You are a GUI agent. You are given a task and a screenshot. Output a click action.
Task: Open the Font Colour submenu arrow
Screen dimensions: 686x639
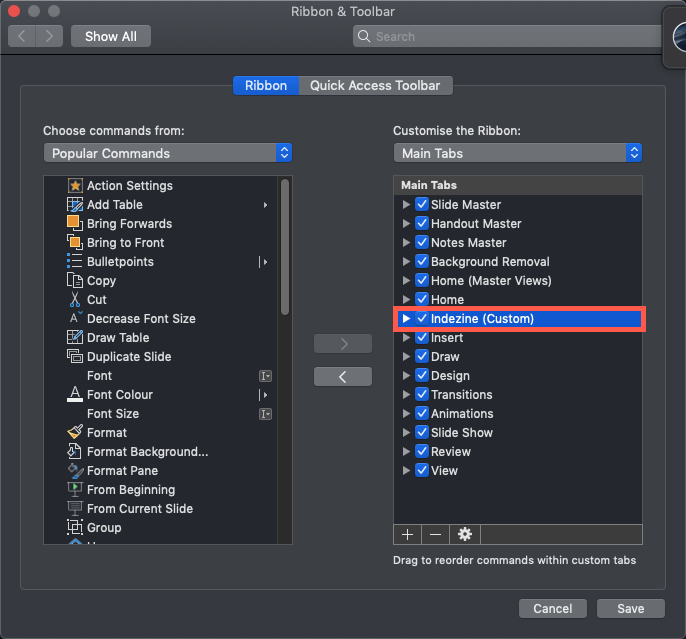click(x=264, y=395)
